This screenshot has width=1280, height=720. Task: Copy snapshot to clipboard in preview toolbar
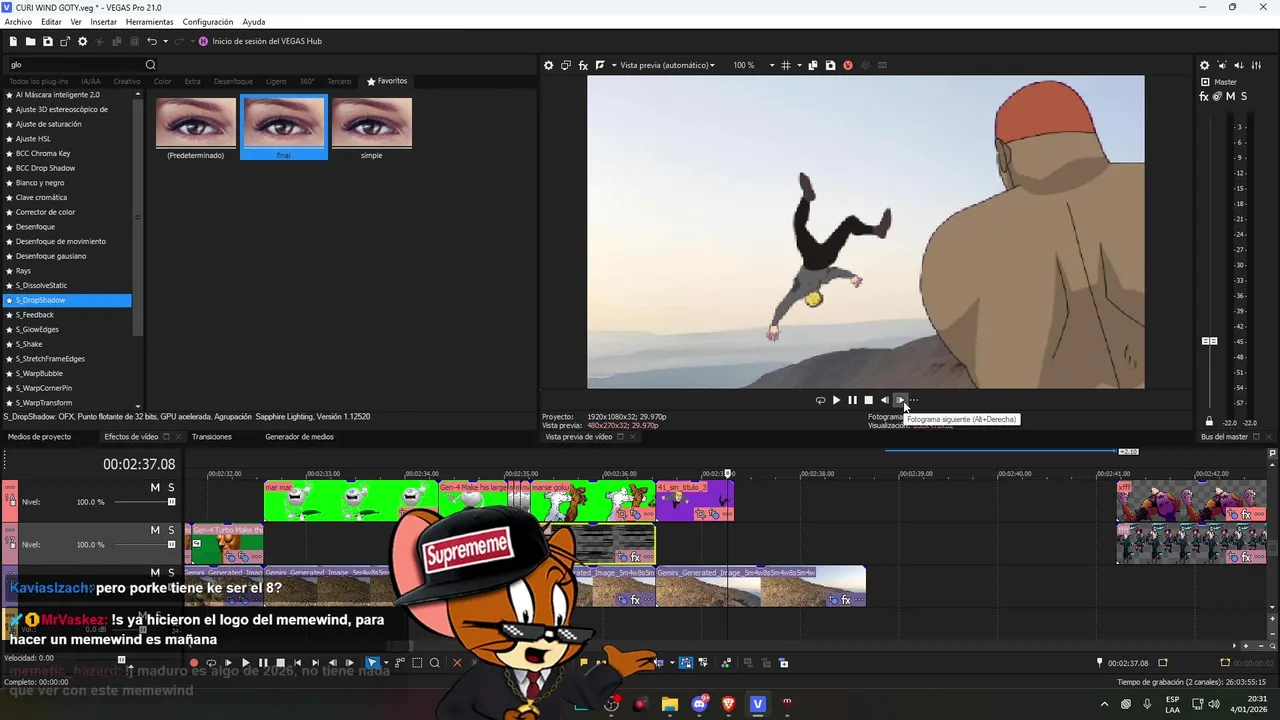(813, 65)
